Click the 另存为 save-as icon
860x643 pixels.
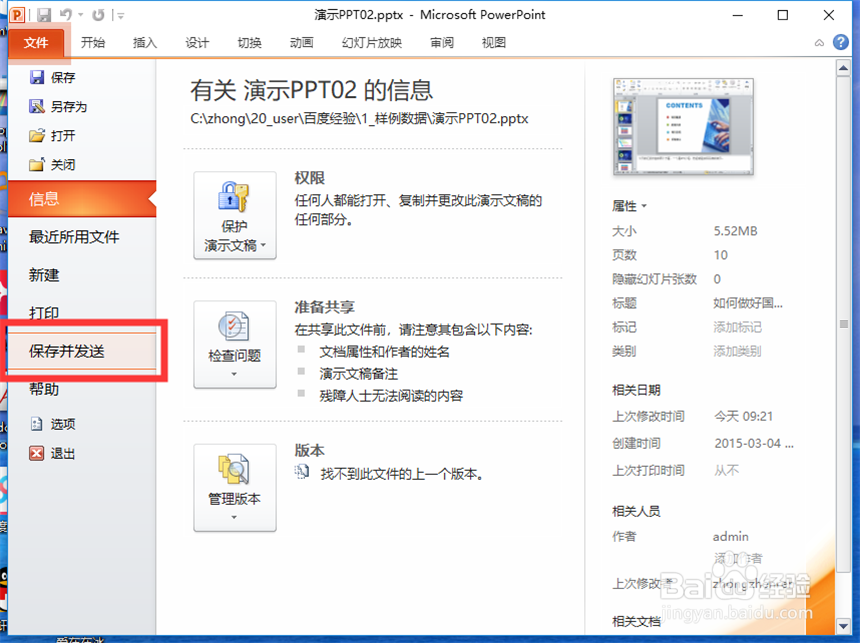coord(37,106)
